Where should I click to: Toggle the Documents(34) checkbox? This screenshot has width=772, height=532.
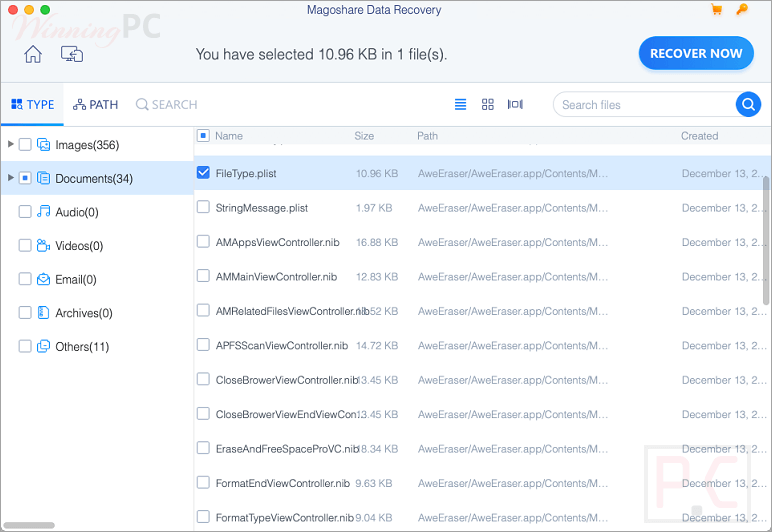pos(25,178)
